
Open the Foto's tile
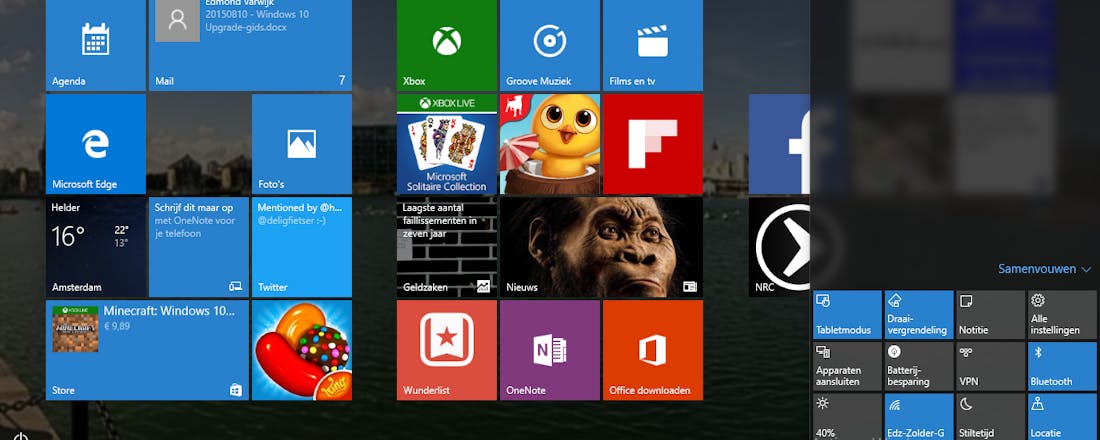[x=302, y=144]
